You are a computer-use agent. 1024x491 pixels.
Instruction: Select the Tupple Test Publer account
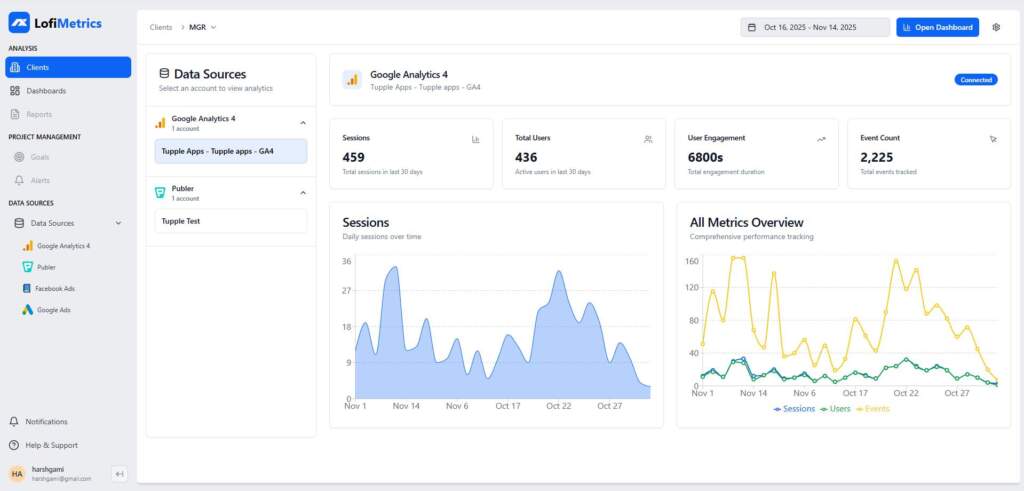click(230, 221)
